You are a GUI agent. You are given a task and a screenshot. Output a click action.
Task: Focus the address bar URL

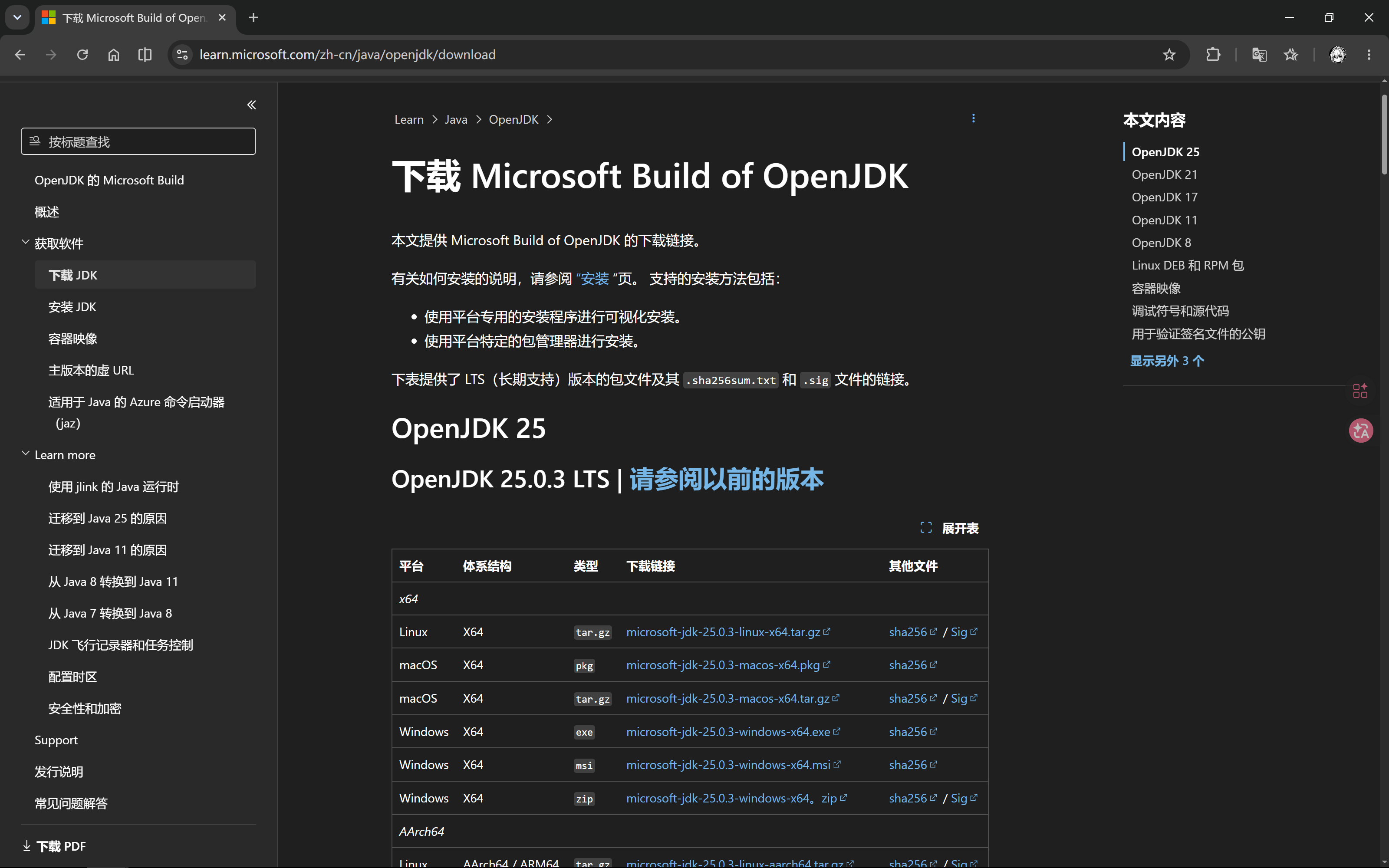point(347,55)
